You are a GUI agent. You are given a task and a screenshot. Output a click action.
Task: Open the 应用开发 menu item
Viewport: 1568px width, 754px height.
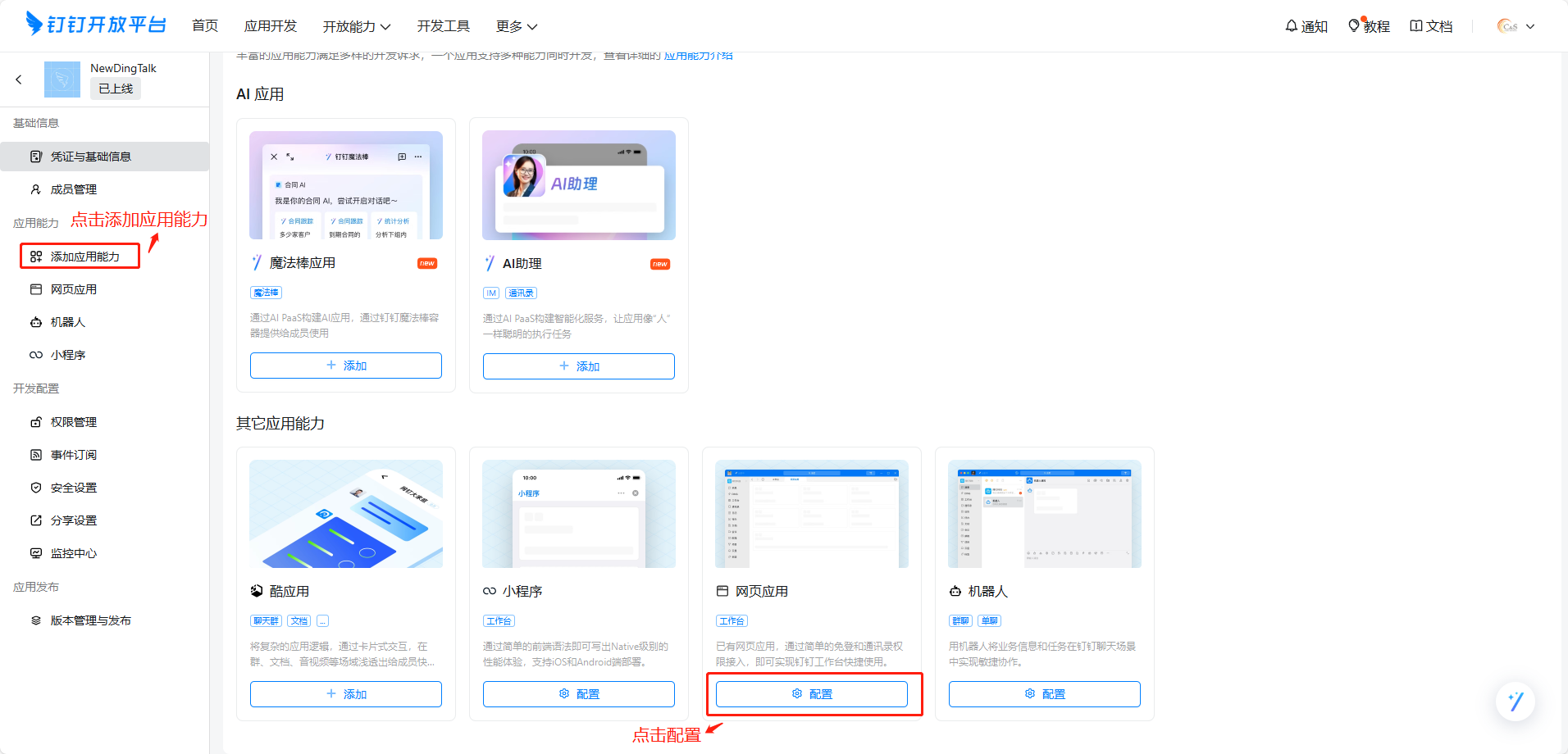[x=271, y=26]
